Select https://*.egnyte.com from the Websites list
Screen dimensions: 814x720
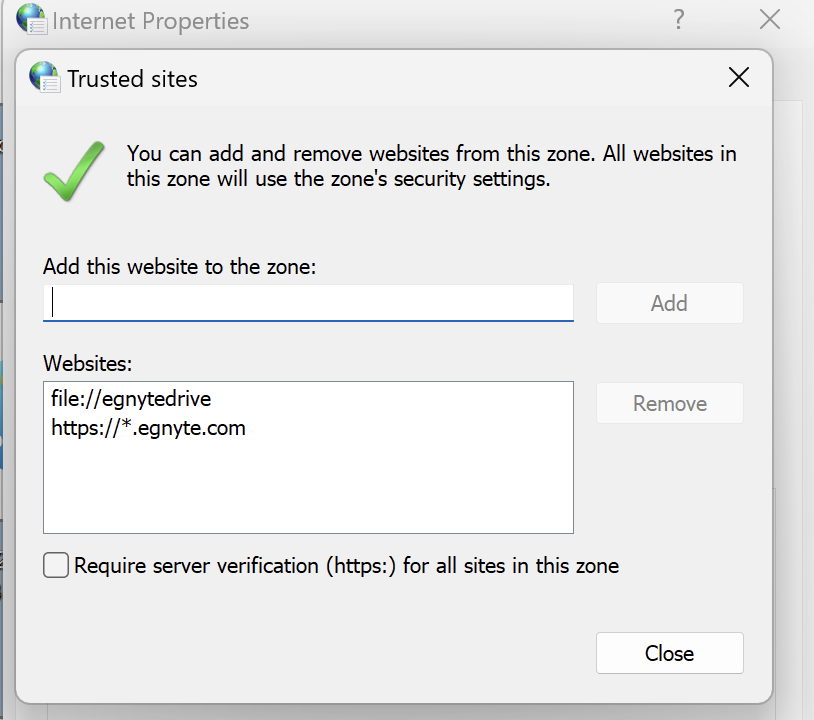(x=148, y=426)
